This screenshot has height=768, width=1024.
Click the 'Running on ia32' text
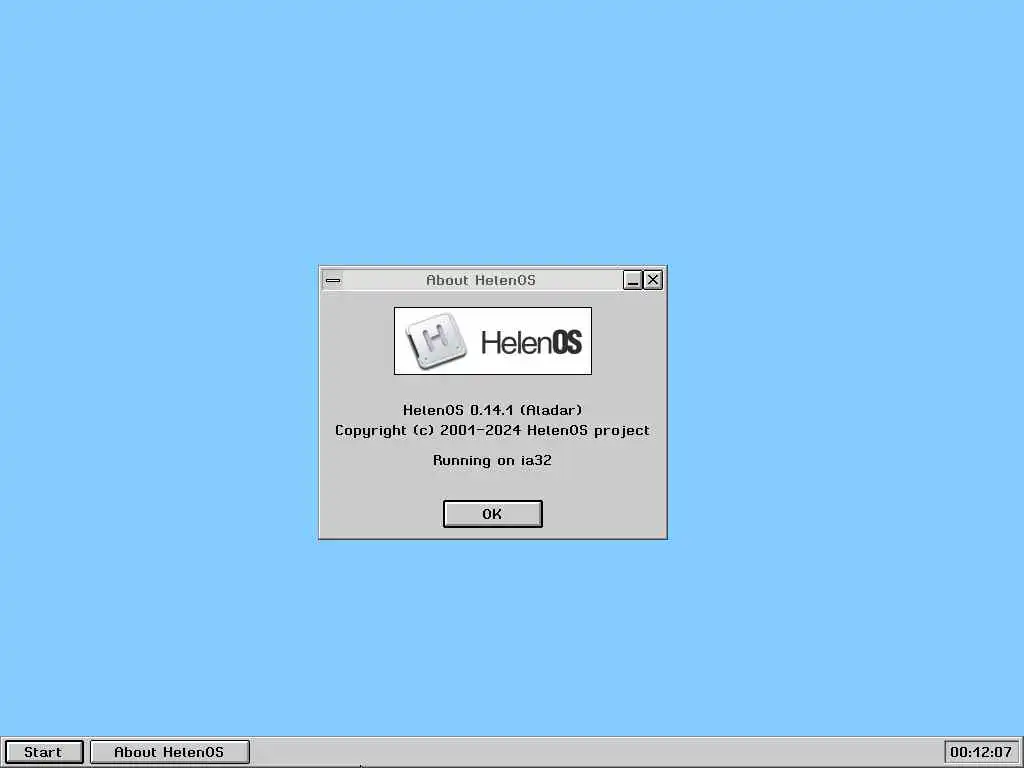[492, 460]
